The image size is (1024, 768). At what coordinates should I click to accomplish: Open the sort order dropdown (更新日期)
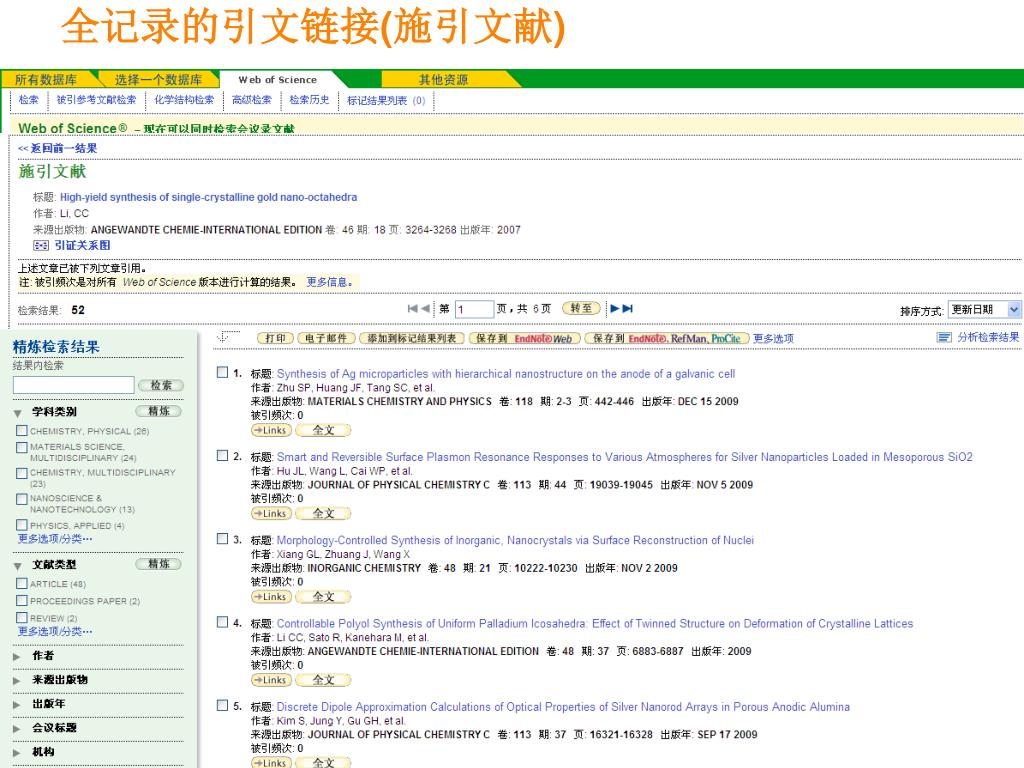[984, 310]
